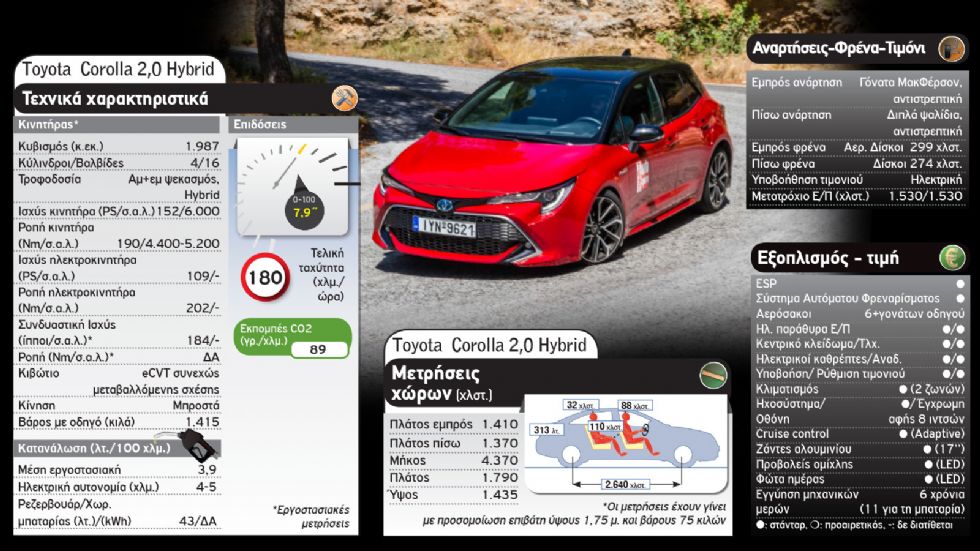The height and width of the screenshot is (551, 980).
Task: Click the 'ESP' equipment row
Action: pos(860,283)
